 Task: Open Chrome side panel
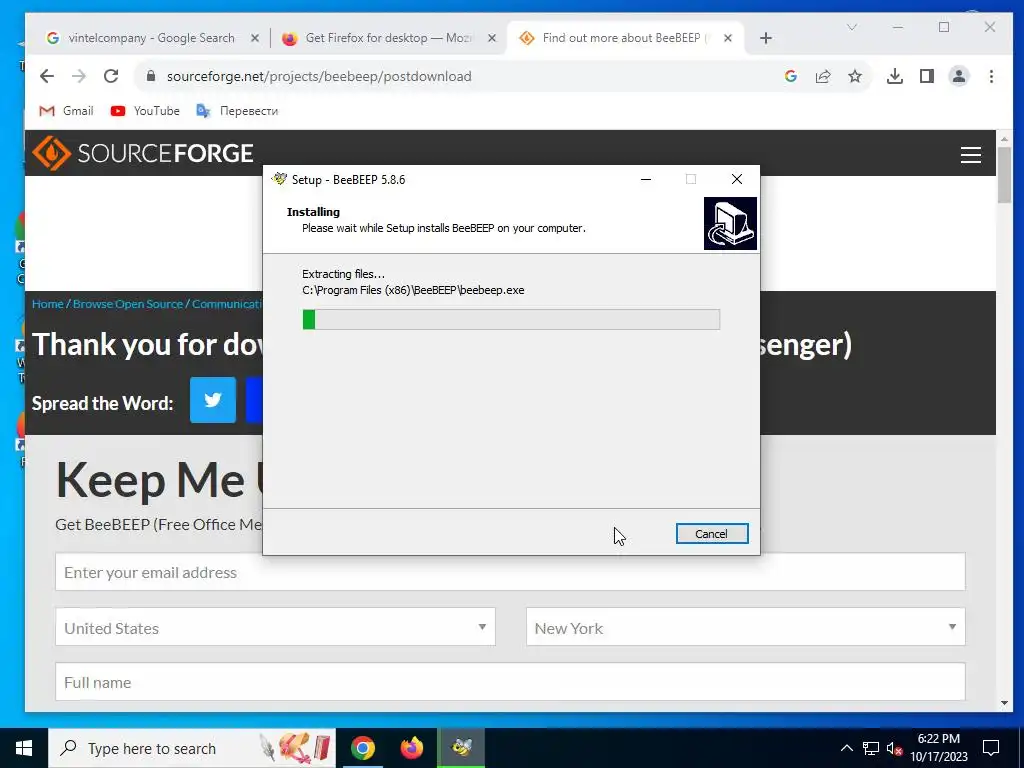tap(927, 76)
